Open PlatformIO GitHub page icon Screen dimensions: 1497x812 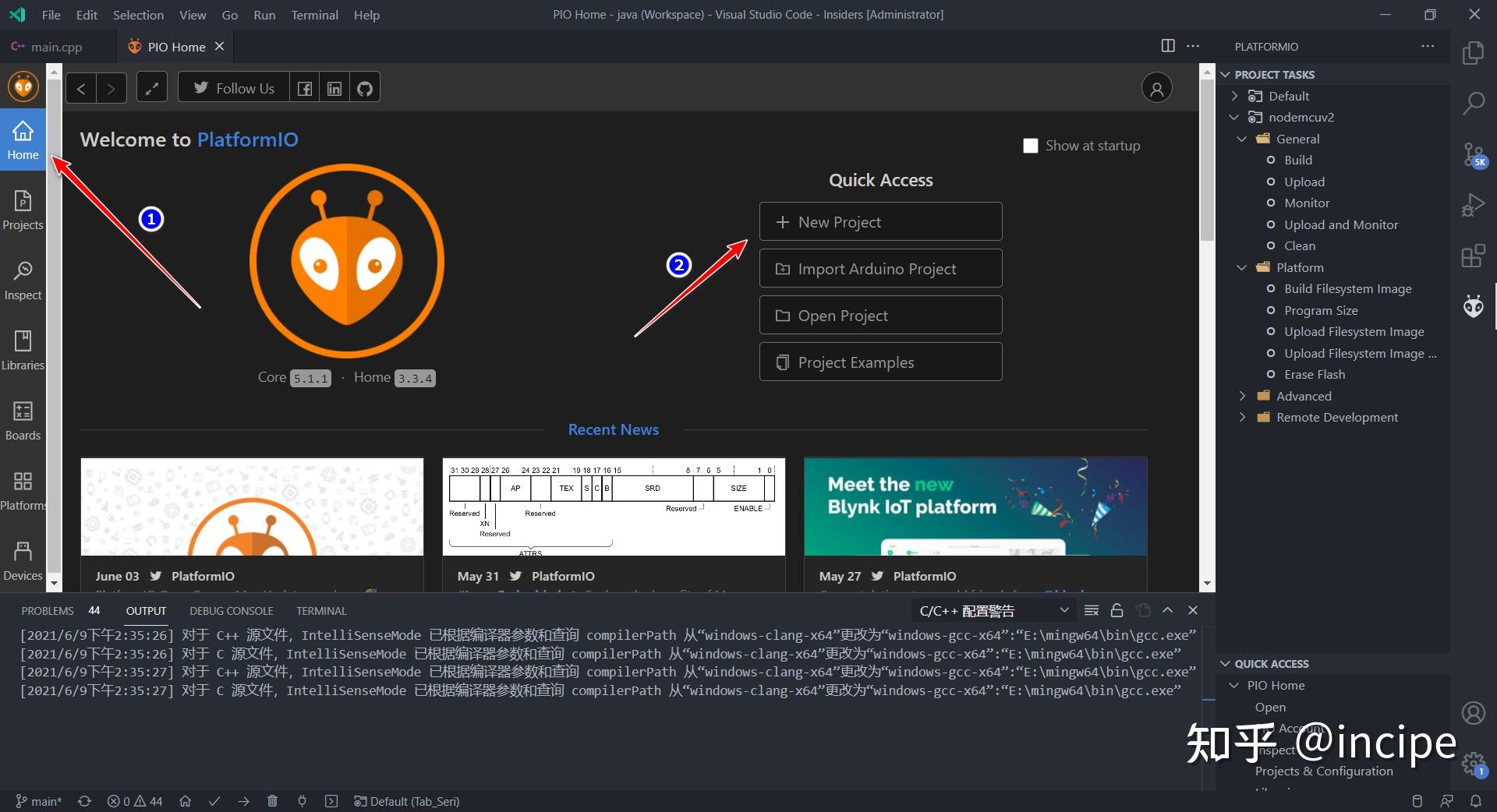[x=365, y=88]
